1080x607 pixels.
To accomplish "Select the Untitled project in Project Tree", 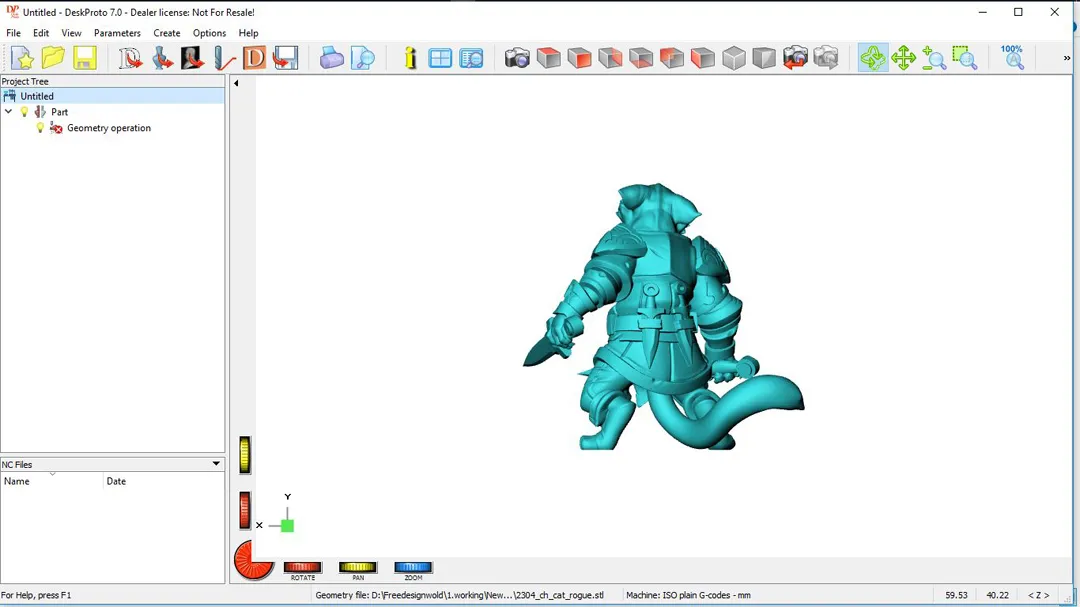I will 37,96.
